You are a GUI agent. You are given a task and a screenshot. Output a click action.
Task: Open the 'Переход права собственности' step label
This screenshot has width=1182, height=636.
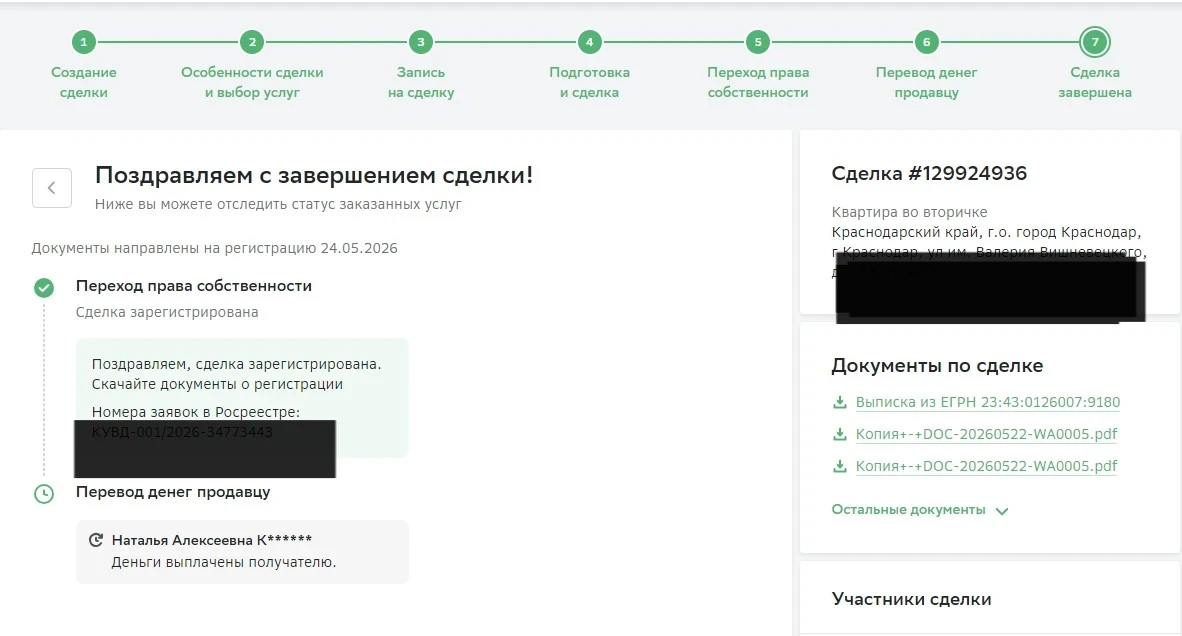[758, 82]
